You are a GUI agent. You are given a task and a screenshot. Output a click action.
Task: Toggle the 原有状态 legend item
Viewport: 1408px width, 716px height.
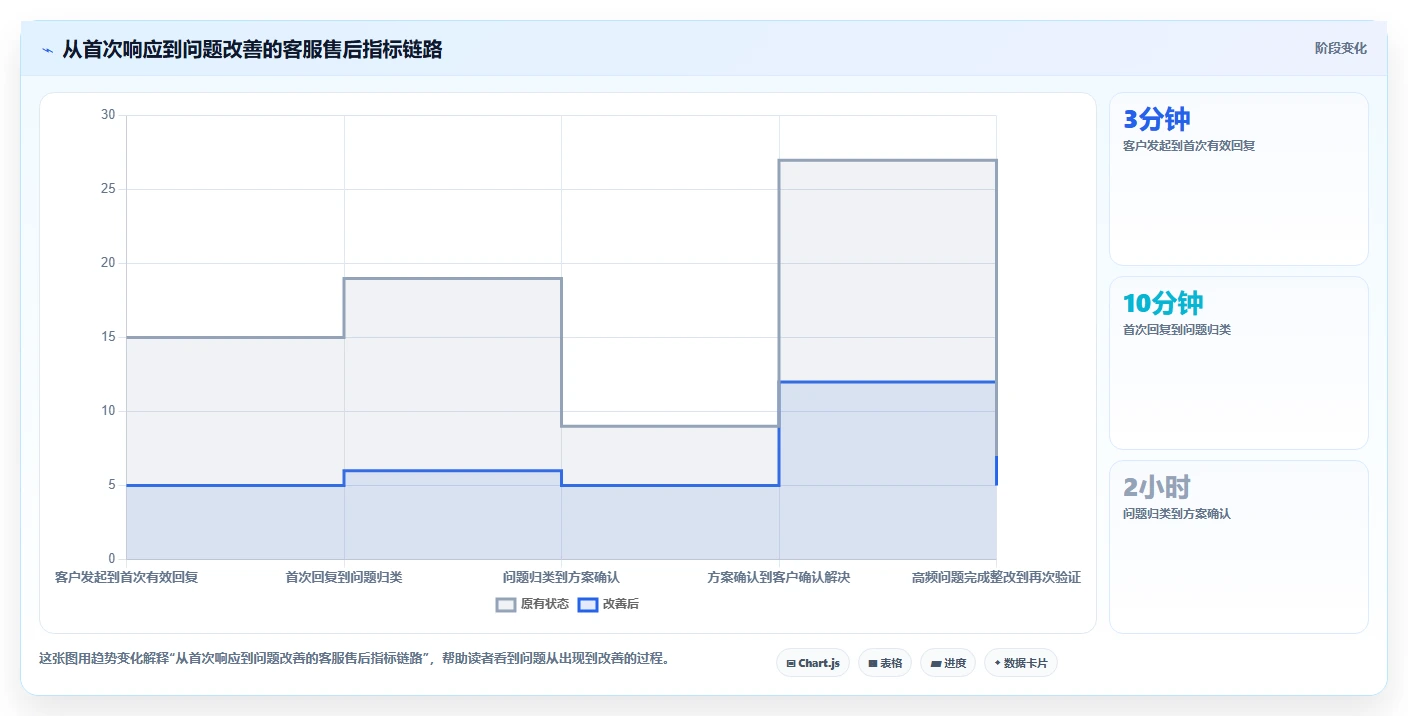[532, 604]
